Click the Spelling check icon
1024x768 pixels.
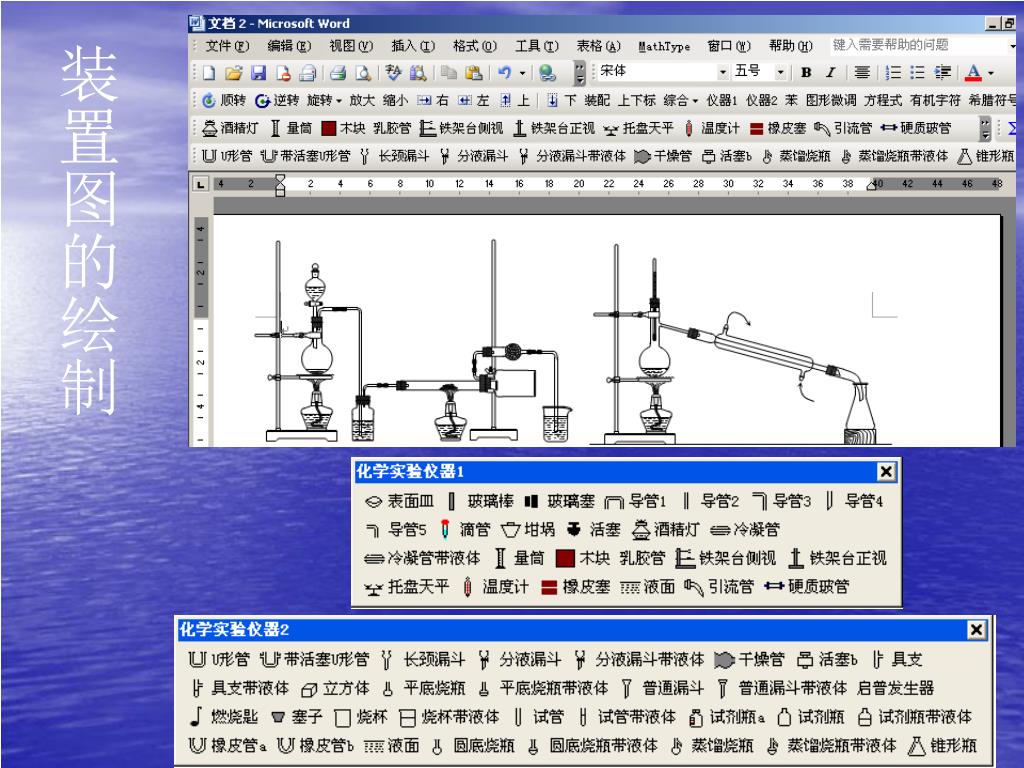(x=393, y=72)
